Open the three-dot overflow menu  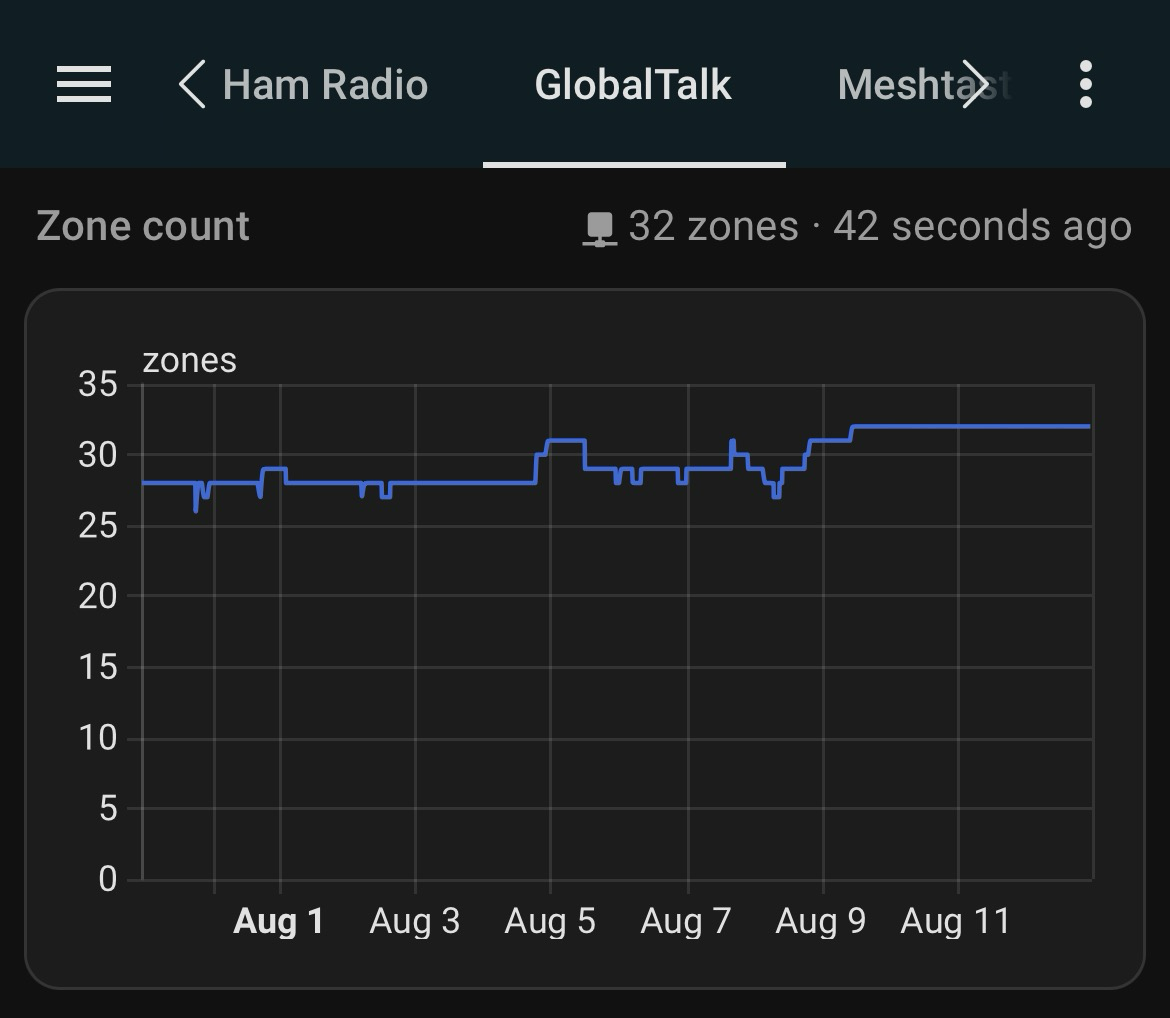(x=1086, y=84)
